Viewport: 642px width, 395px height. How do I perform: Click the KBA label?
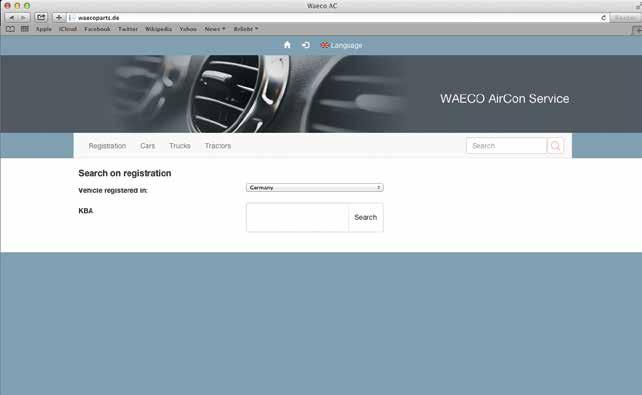click(86, 211)
